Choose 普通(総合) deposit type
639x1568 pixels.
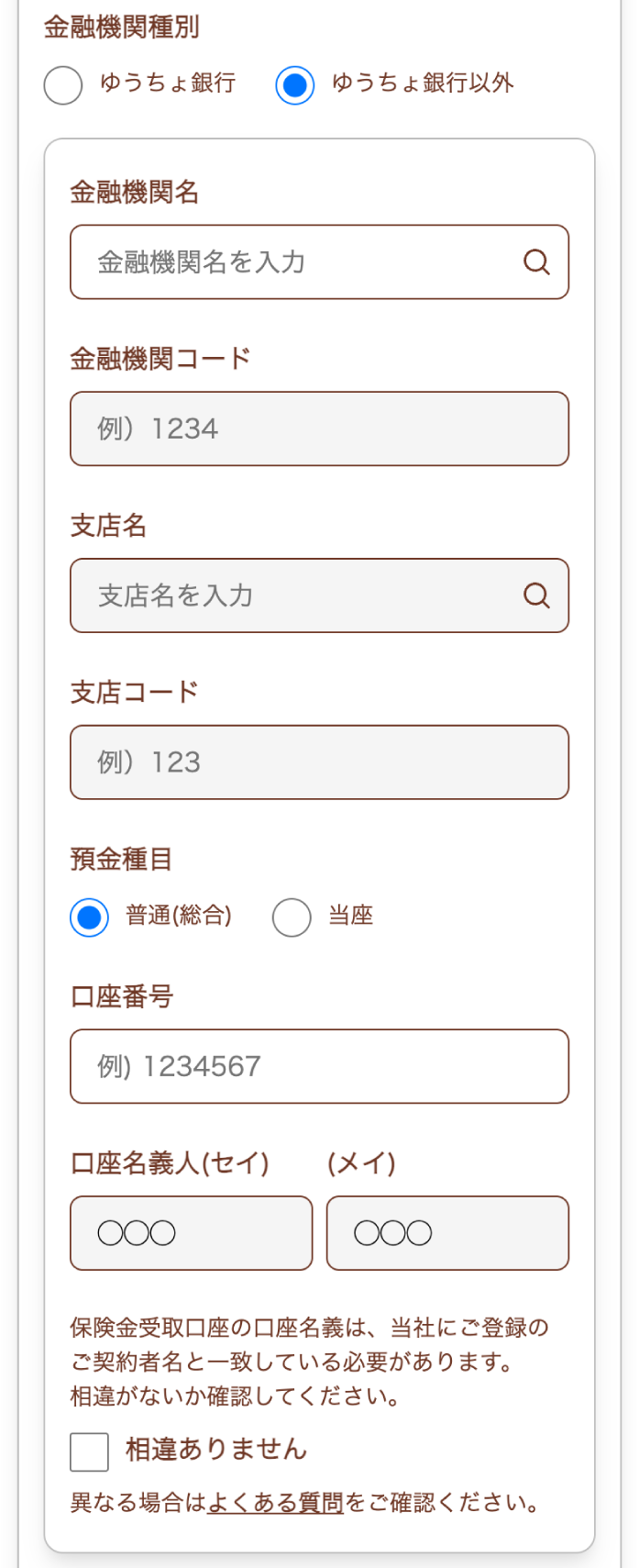point(88,917)
